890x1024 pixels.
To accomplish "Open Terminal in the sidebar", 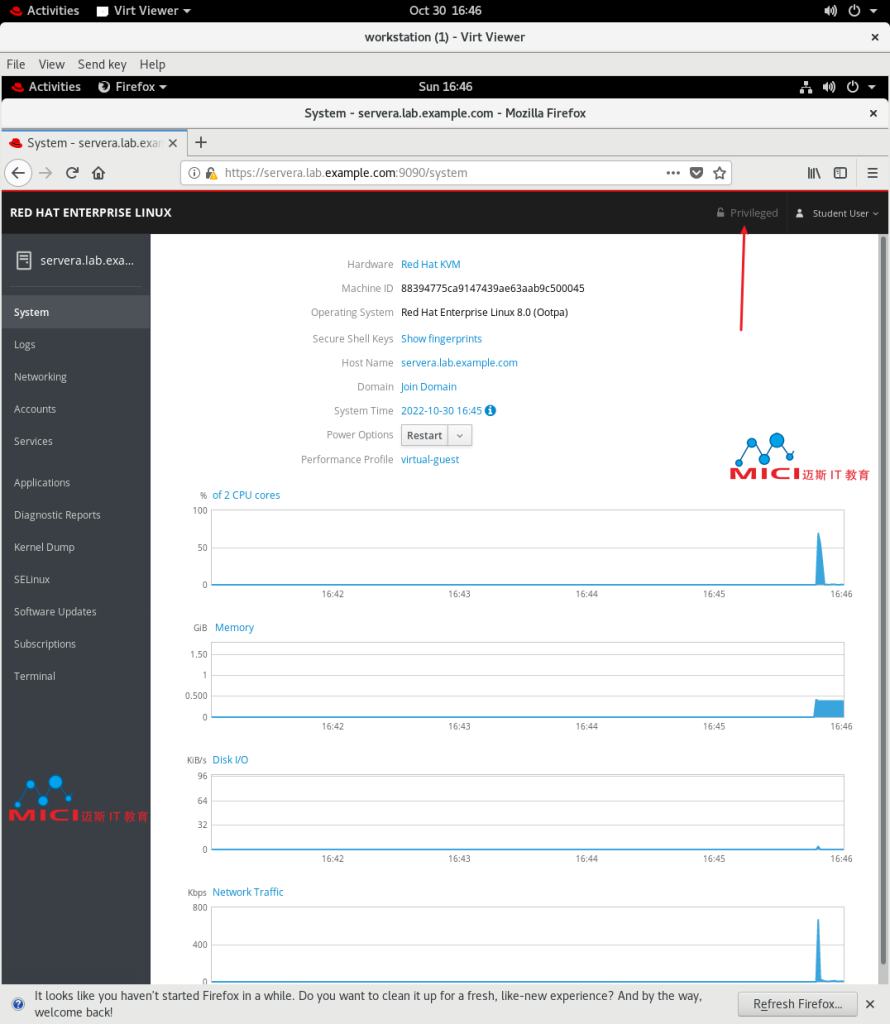I will point(76,676).
